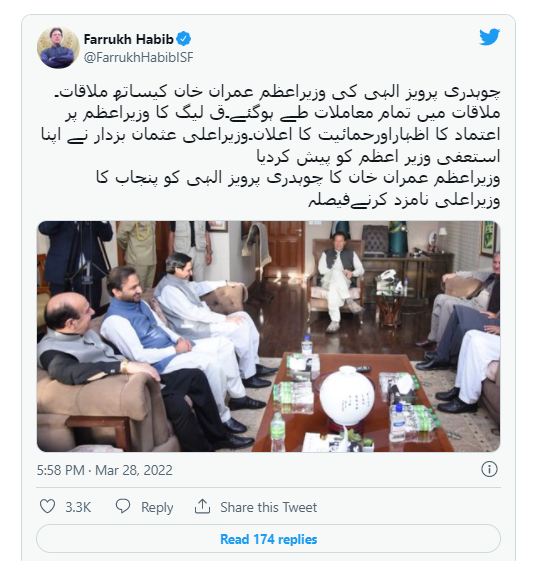
Task: Open Read 174 replies
Action: pos(268,539)
